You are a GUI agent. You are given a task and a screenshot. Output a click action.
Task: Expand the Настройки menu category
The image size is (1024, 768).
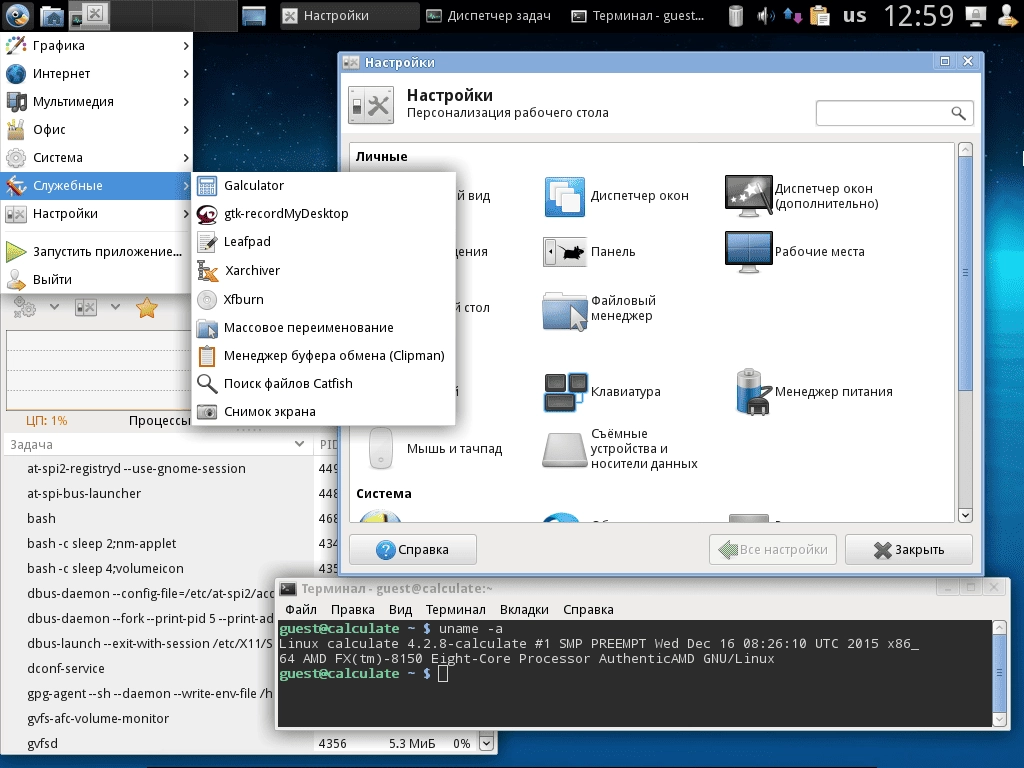click(97, 214)
